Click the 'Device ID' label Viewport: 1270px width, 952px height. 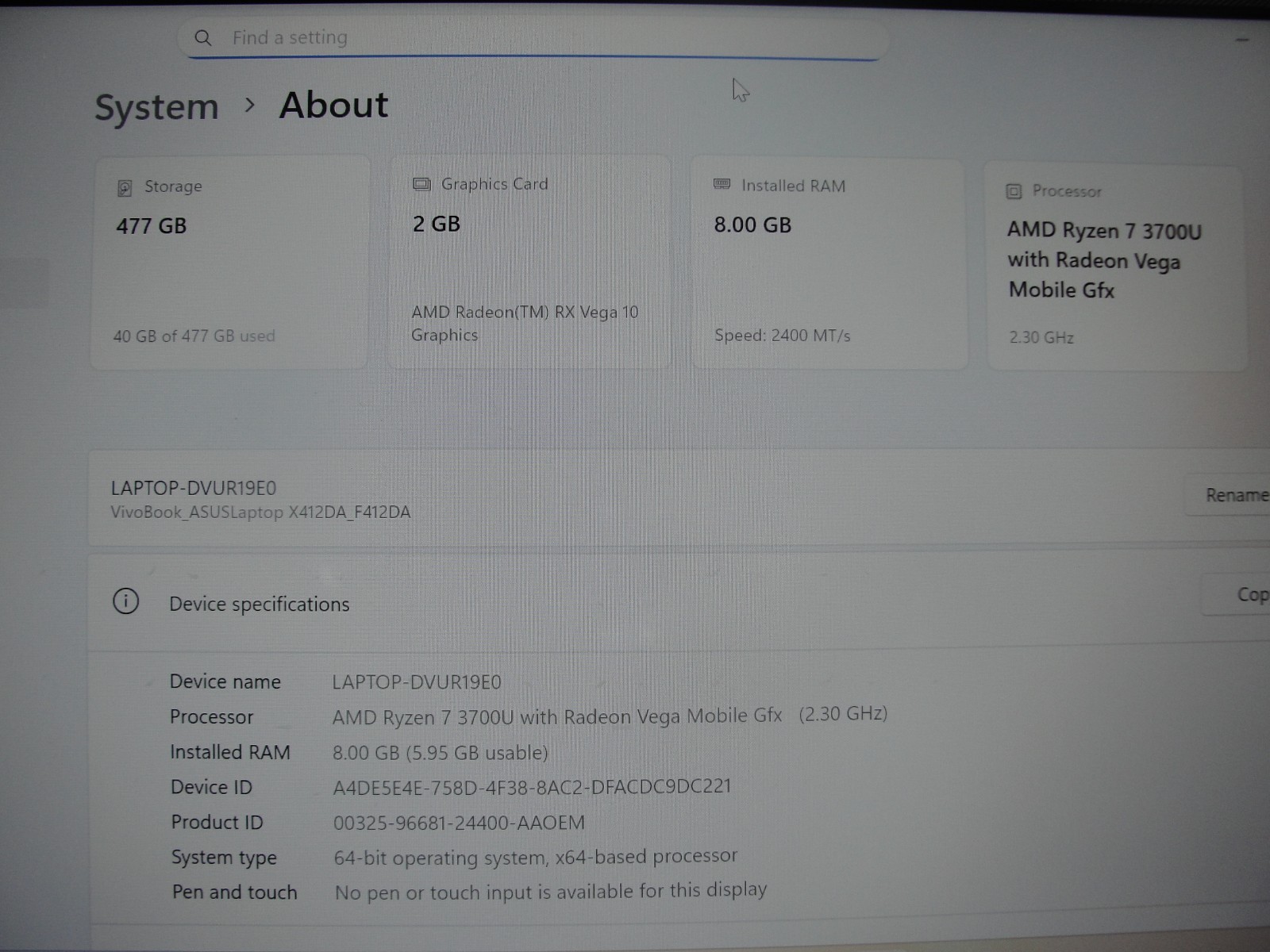[x=211, y=787]
